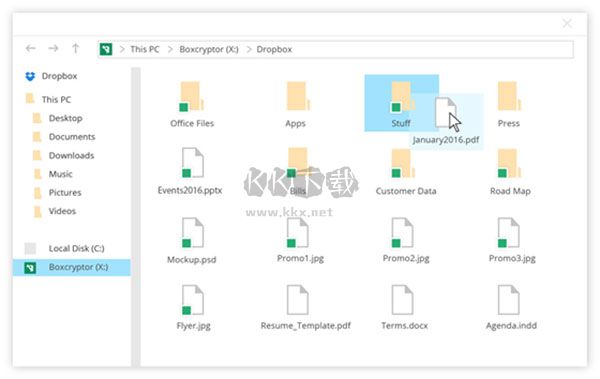Open Desktop in the sidebar

(57, 118)
